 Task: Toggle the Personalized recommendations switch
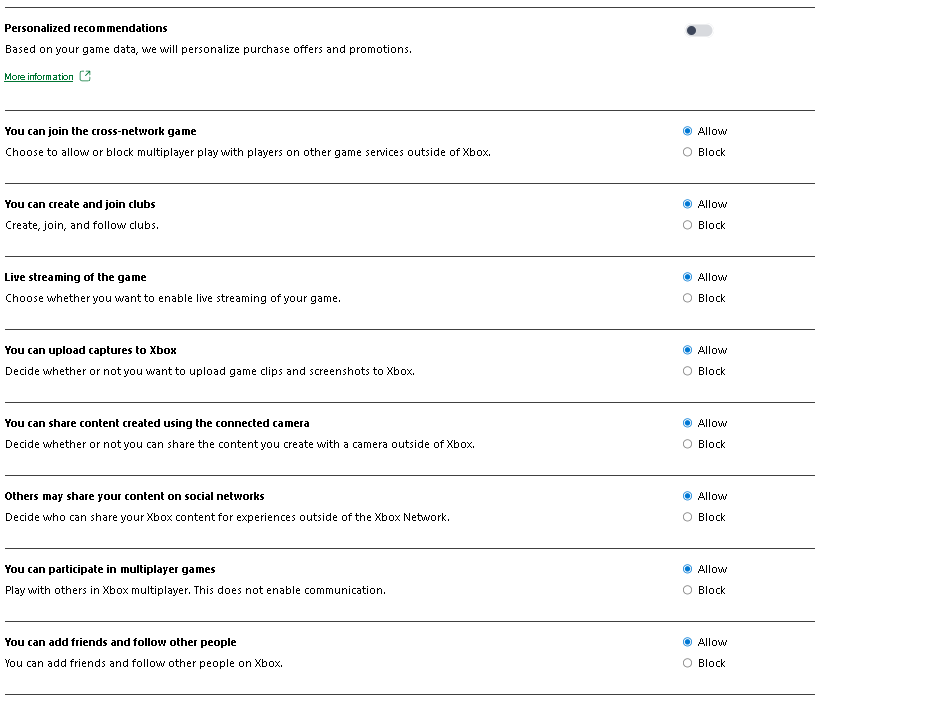[698, 30]
